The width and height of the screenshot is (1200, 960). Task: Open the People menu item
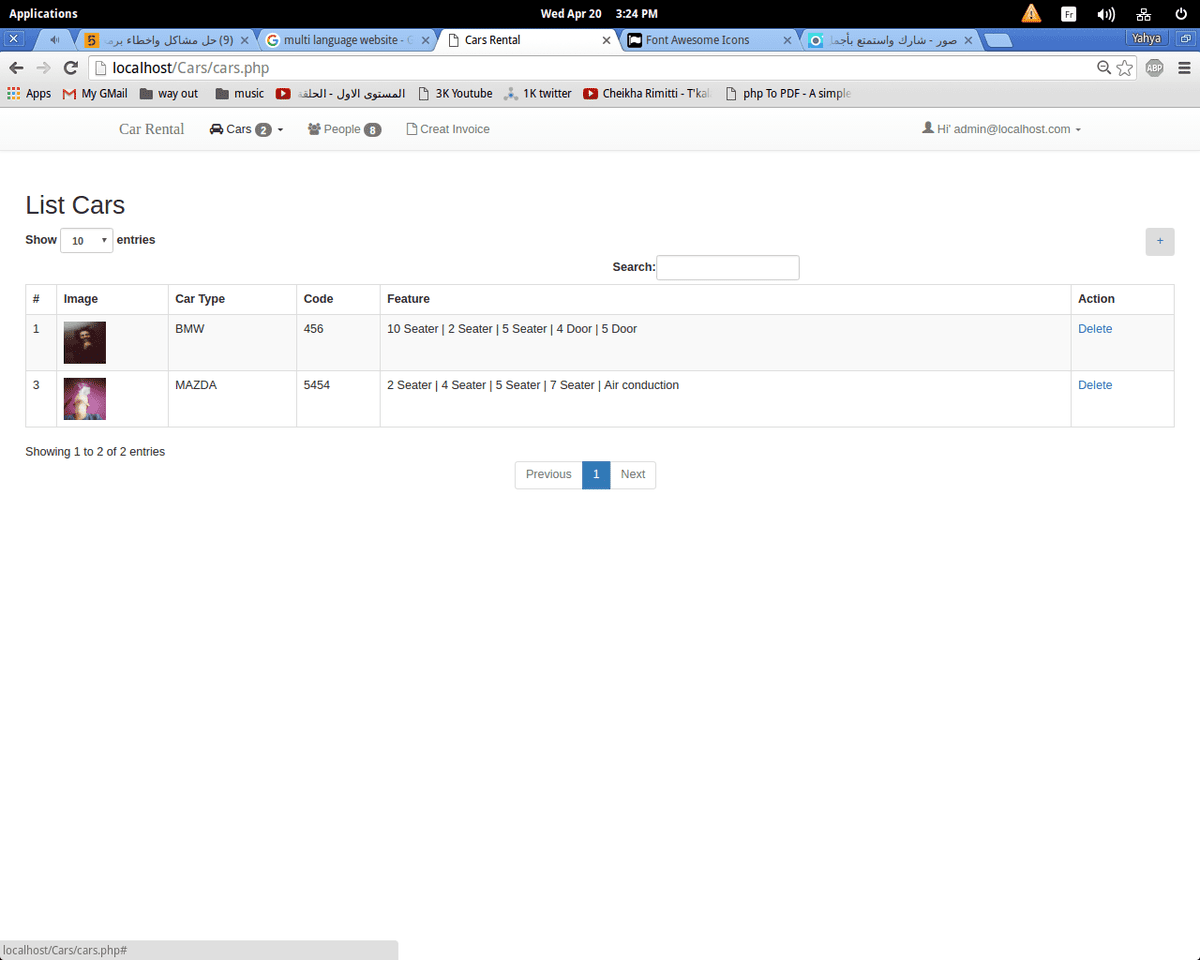344,129
